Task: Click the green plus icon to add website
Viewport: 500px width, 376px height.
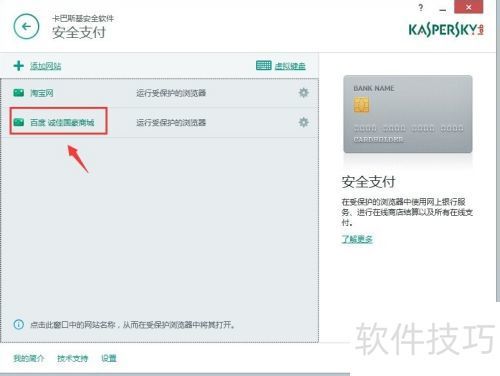Action: [x=19, y=66]
